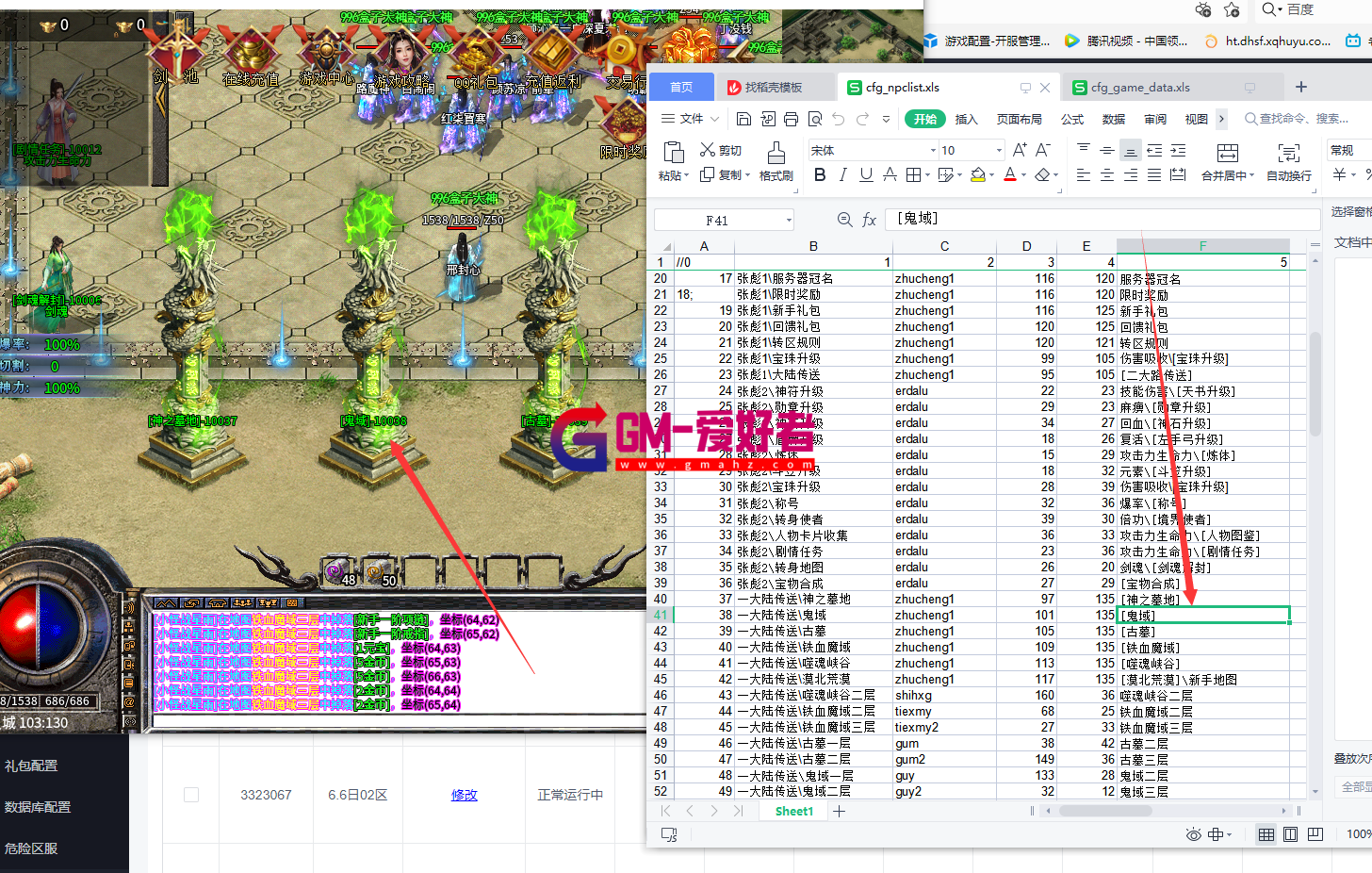Switch to normal grid view in status bar
The height and width of the screenshot is (873, 1372).
(x=1266, y=834)
